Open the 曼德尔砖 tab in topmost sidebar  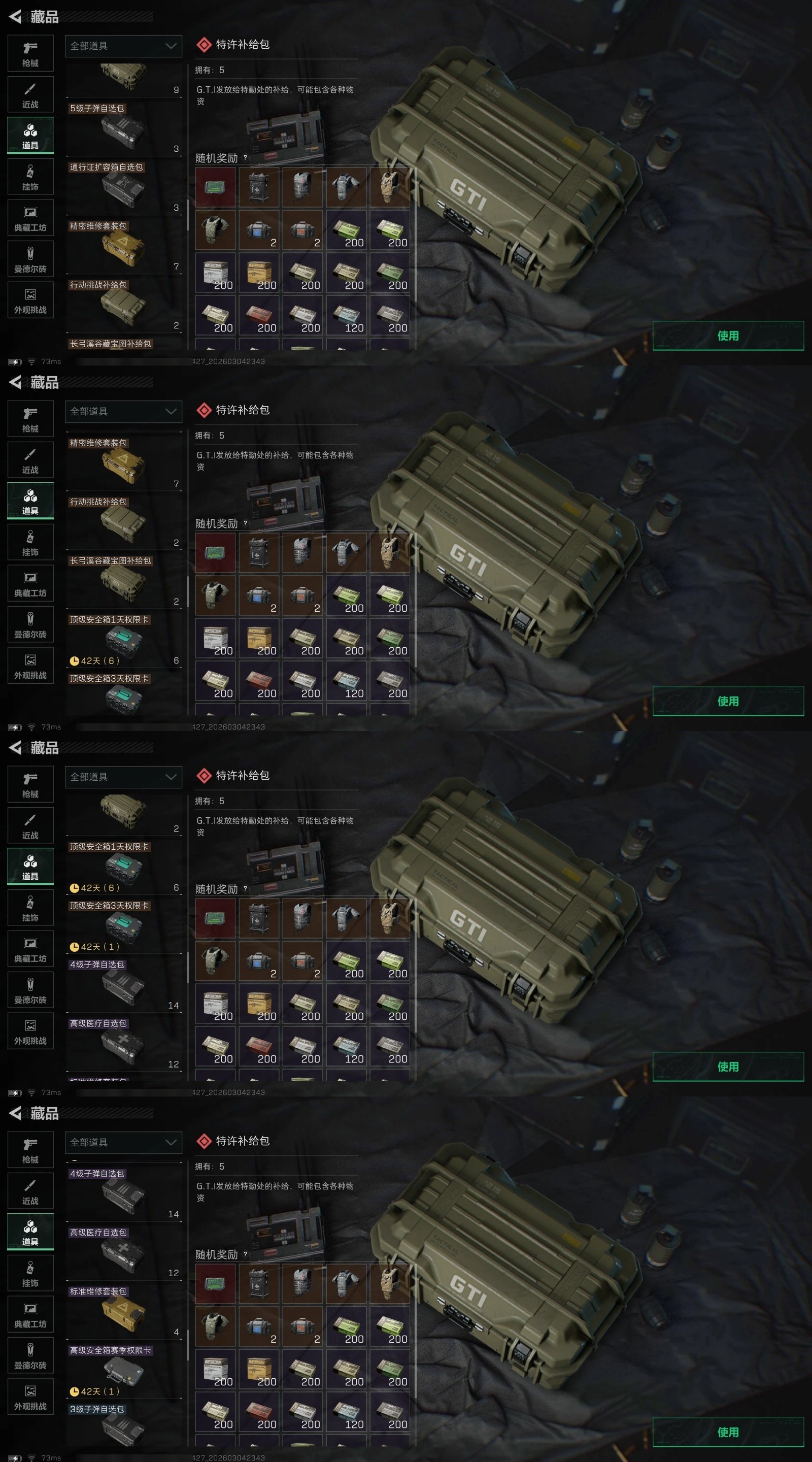[30, 259]
